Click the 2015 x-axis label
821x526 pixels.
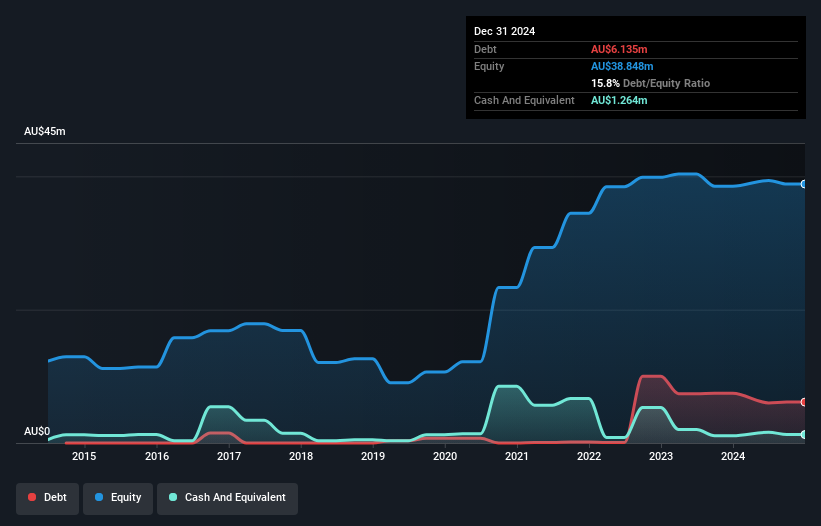[x=84, y=456]
